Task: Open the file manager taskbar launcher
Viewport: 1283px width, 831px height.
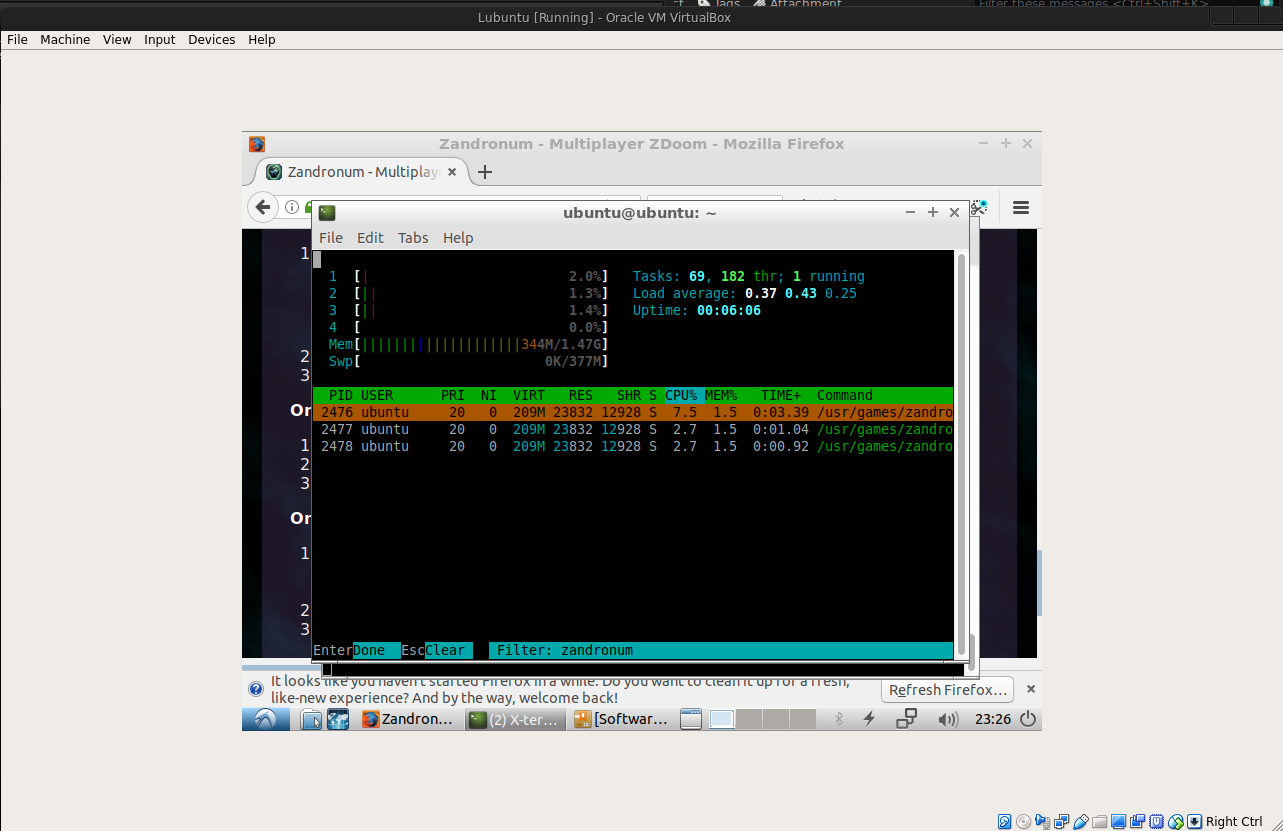Action: coord(312,719)
